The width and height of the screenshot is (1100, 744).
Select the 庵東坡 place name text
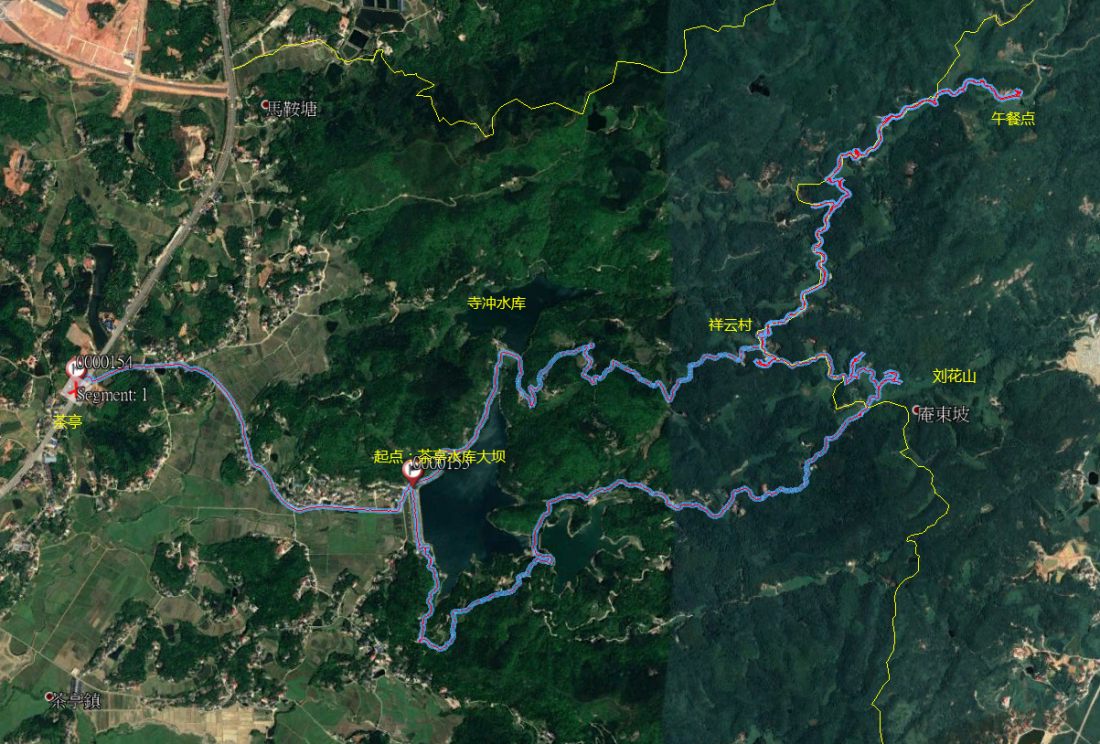click(x=944, y=414)
